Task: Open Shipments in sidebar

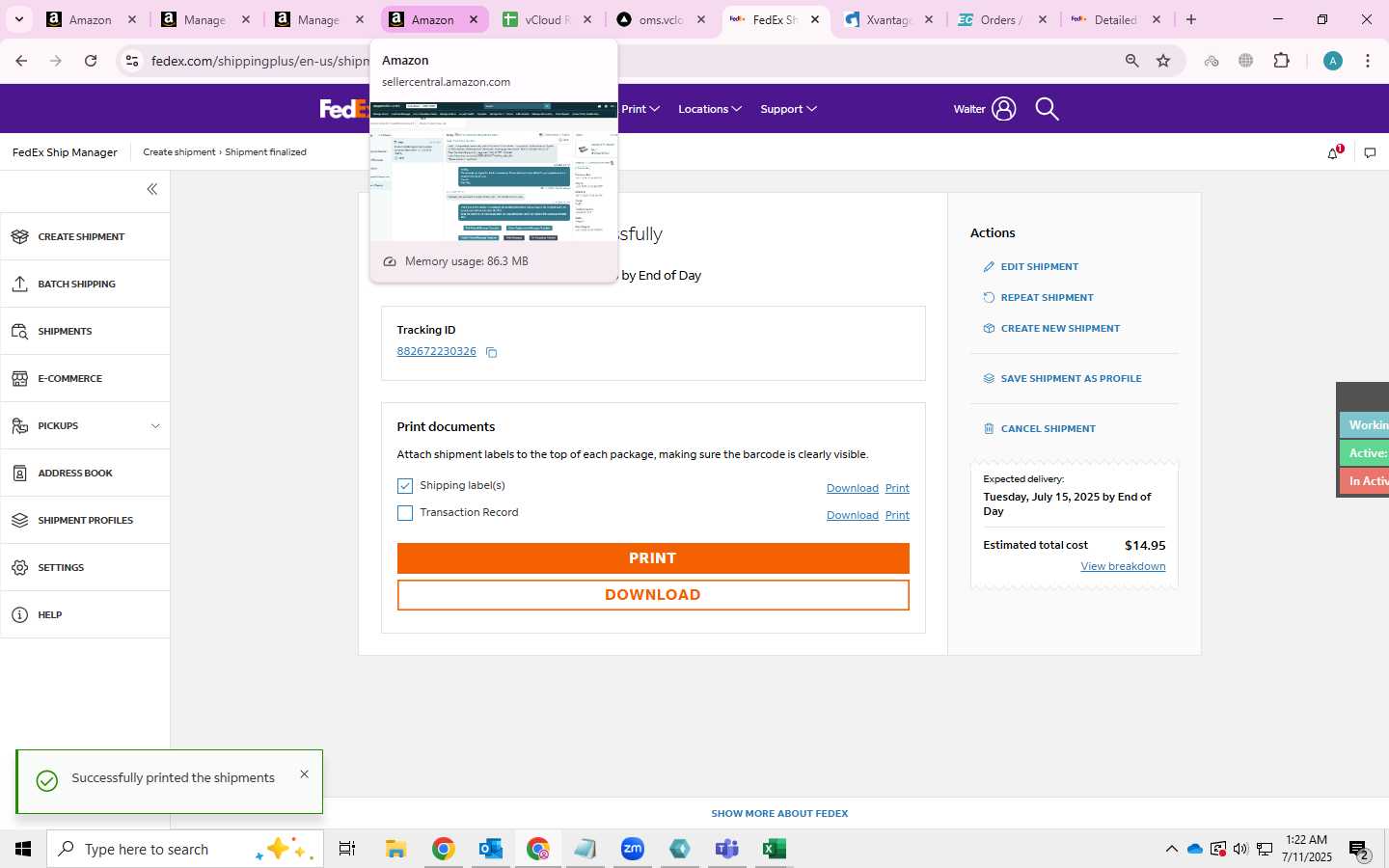Action: click(x=85, y=331)
